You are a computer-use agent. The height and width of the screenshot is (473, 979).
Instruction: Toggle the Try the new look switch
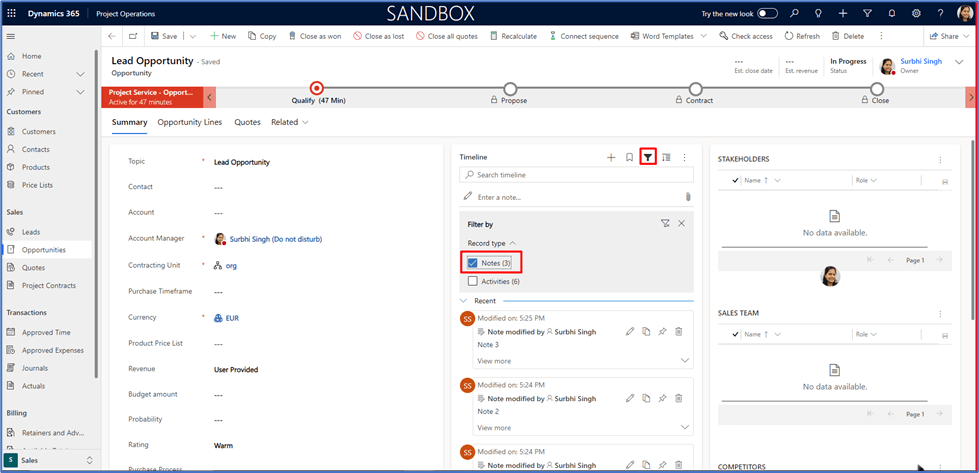pyautogui.click(x=767, y=13)
